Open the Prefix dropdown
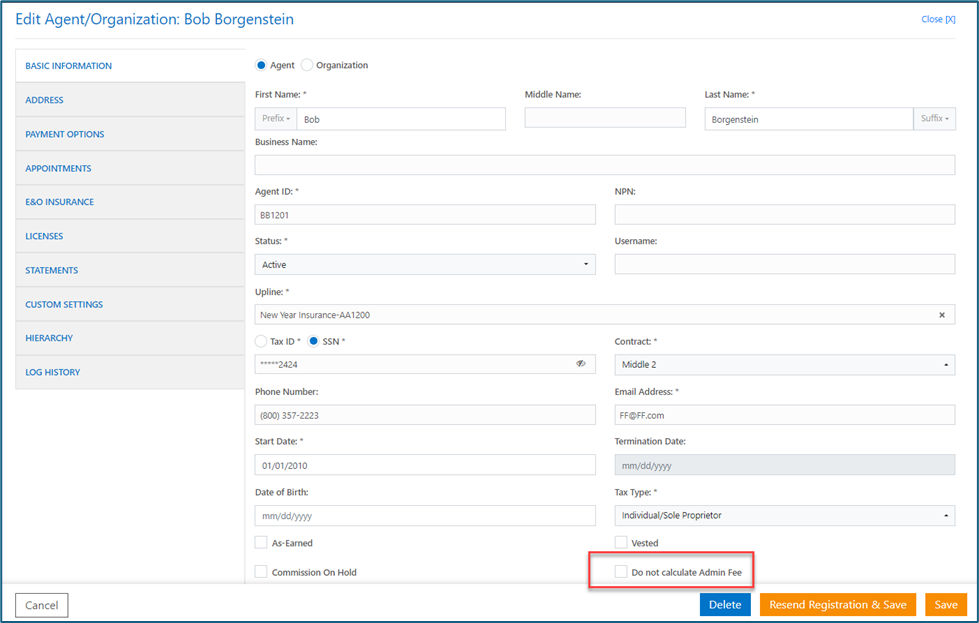This screenshot has height=623, width=979. pyautogui.click(x=276, y=119)
